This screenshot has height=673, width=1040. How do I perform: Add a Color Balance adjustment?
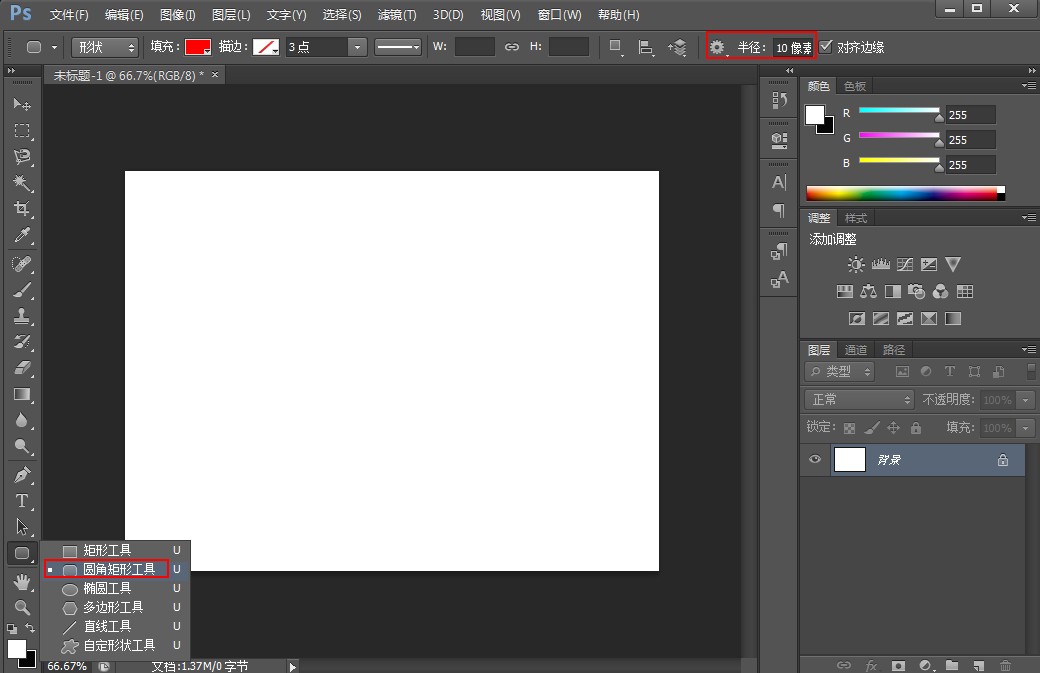[x=868, y=292]
